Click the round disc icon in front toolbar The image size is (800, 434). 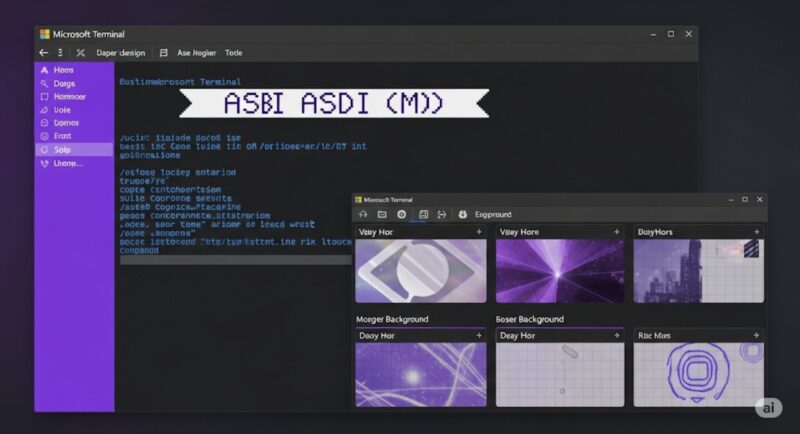click(x=402, y=215)
